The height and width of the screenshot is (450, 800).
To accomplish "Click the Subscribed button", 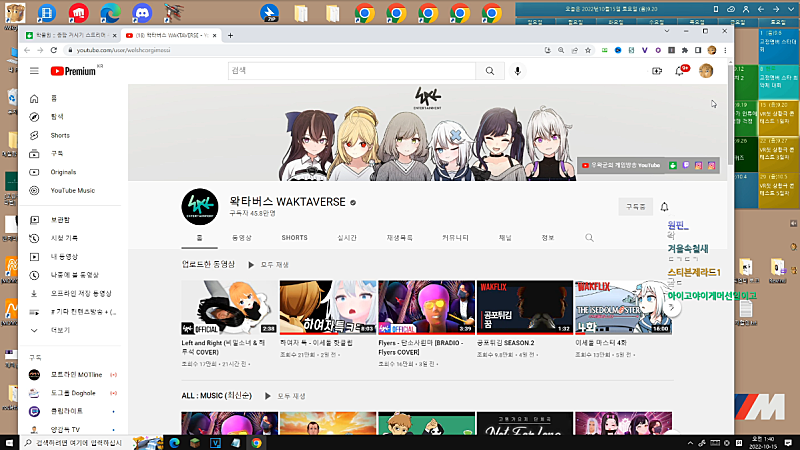I will pos(636,207).
